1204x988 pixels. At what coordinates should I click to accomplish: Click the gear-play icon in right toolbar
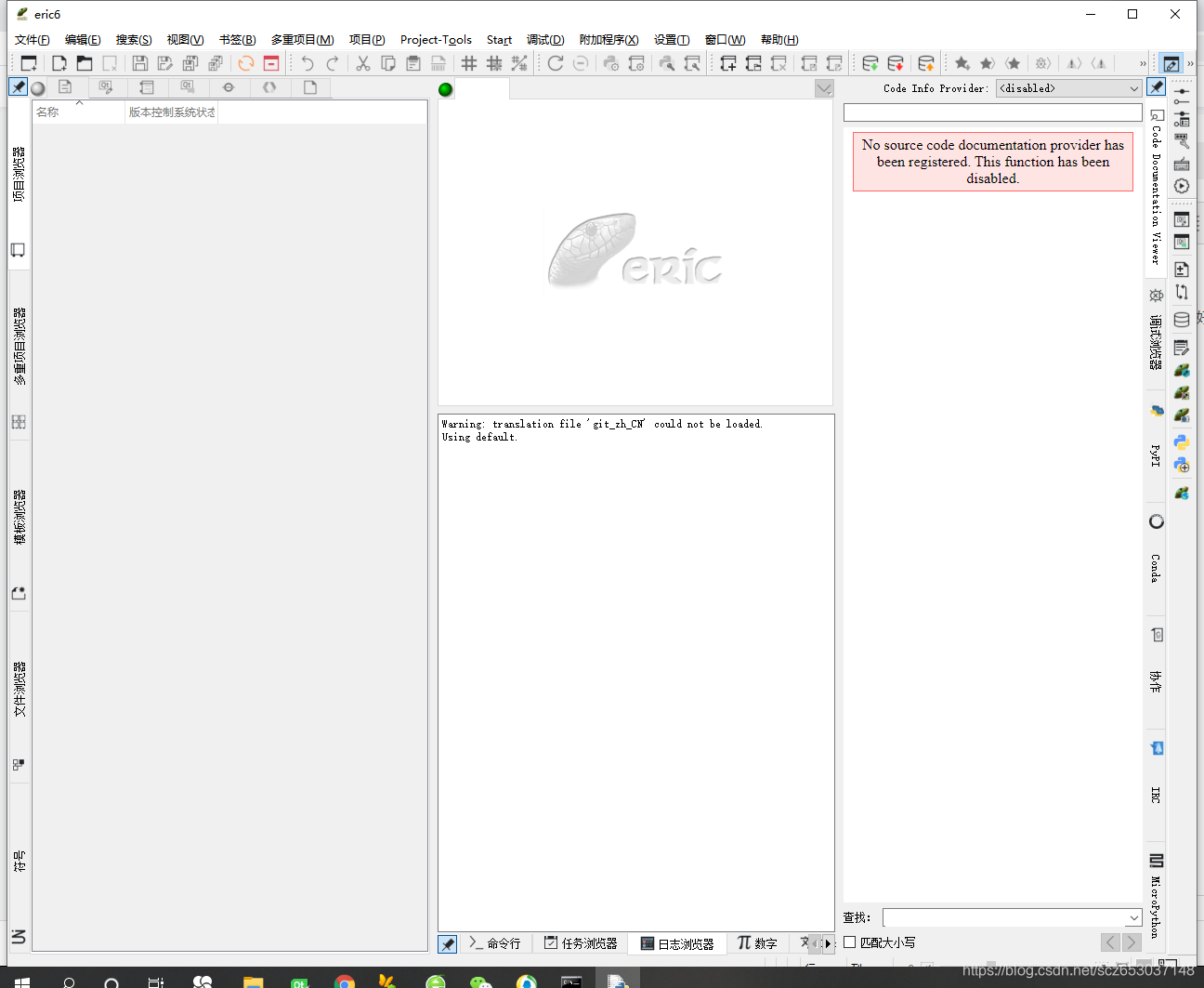coord(1182,186)
